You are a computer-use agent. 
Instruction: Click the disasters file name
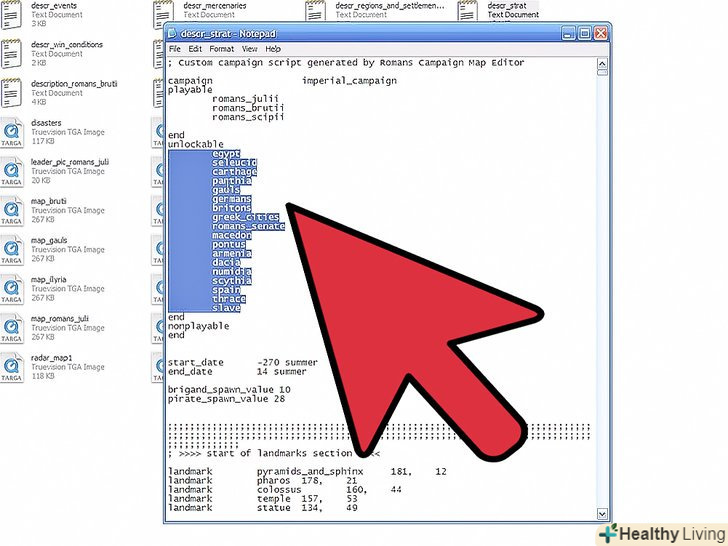[x=46, y=123]
